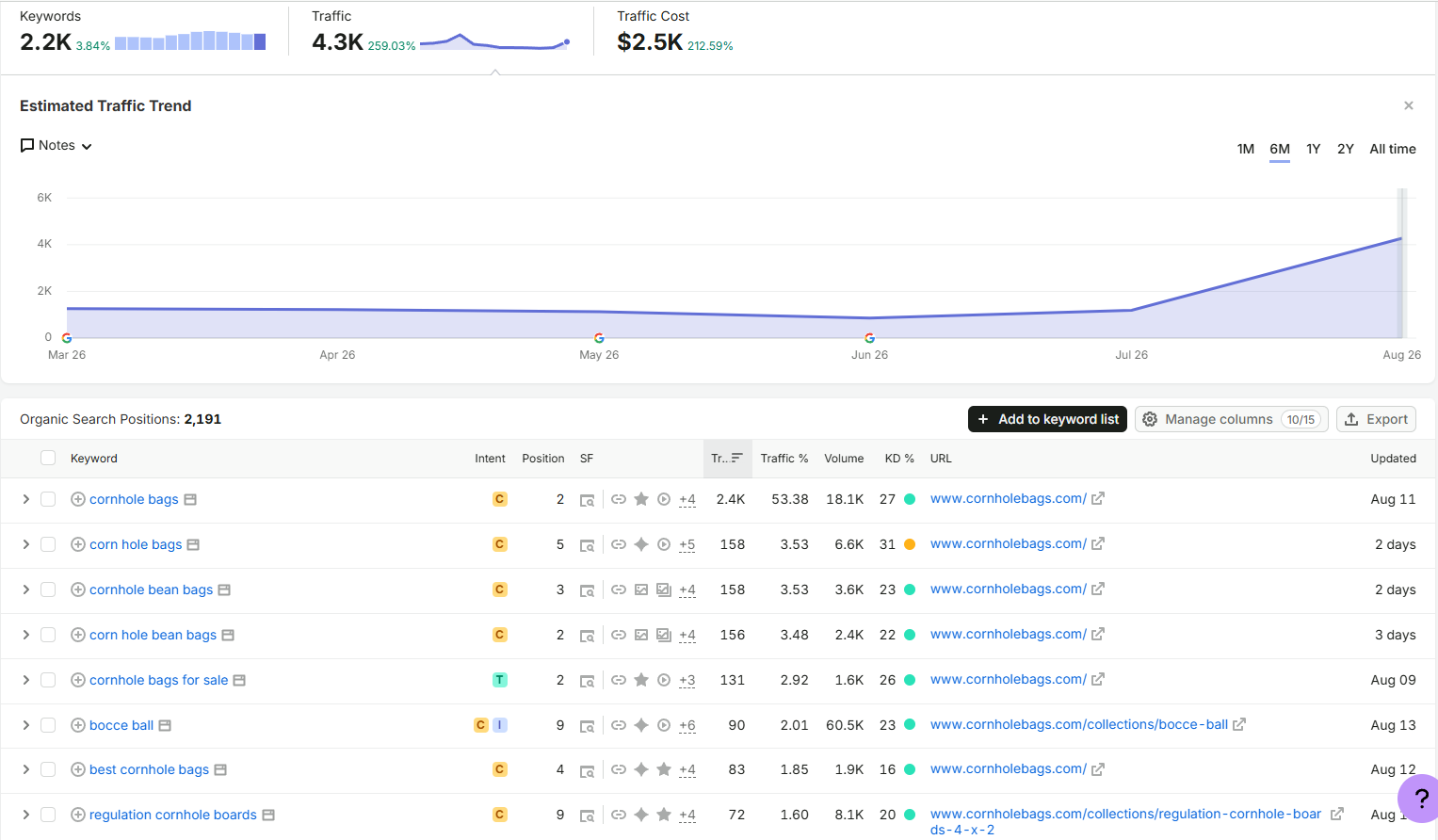Check the cornhole bags for sale row checkbox

pyautogui.click(x=48, y=680)
